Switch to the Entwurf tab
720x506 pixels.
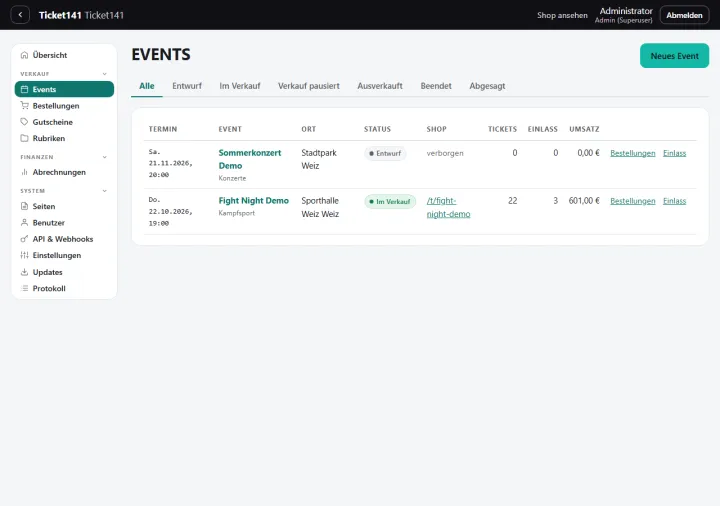[x=187, y=86]
